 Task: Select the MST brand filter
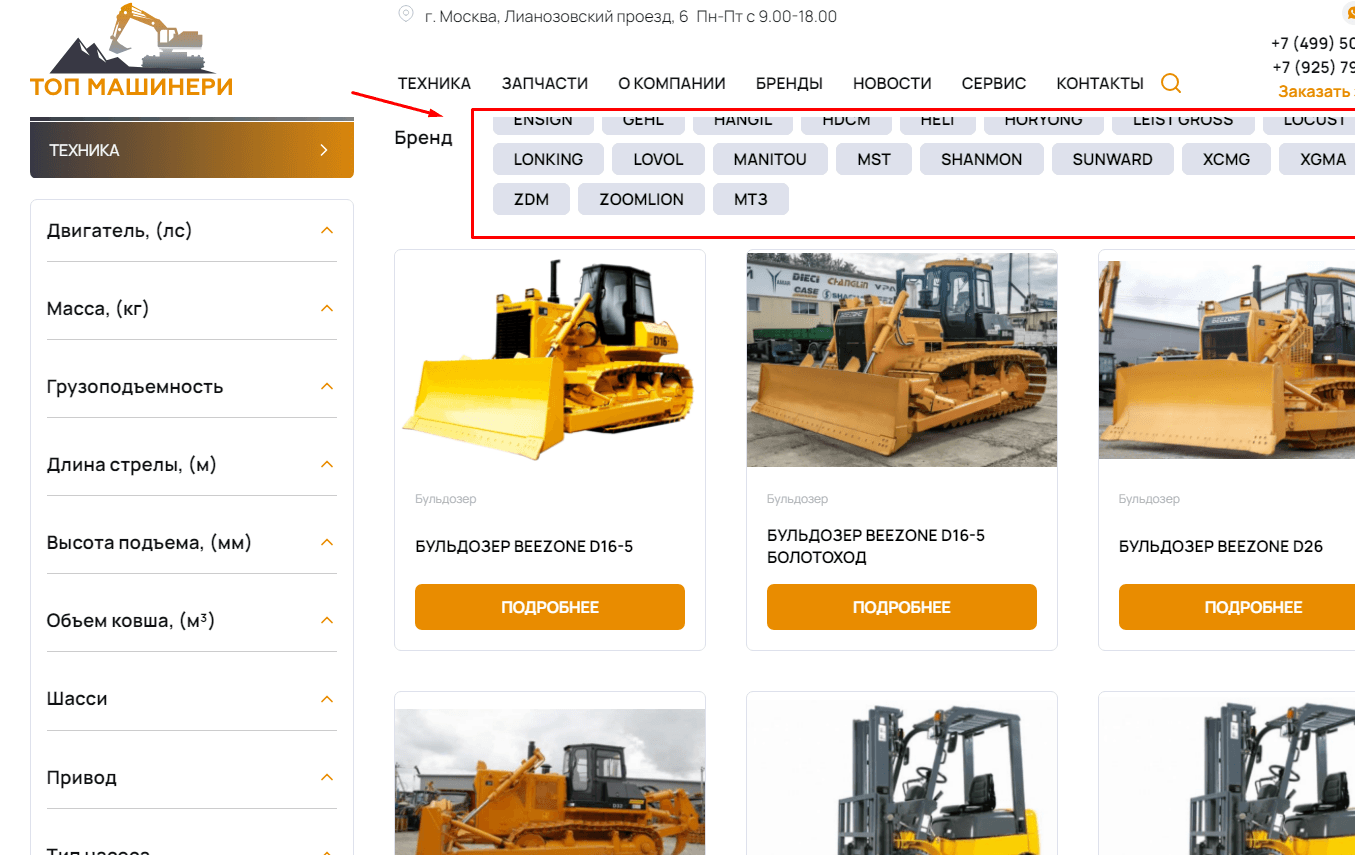pos(874,159)
